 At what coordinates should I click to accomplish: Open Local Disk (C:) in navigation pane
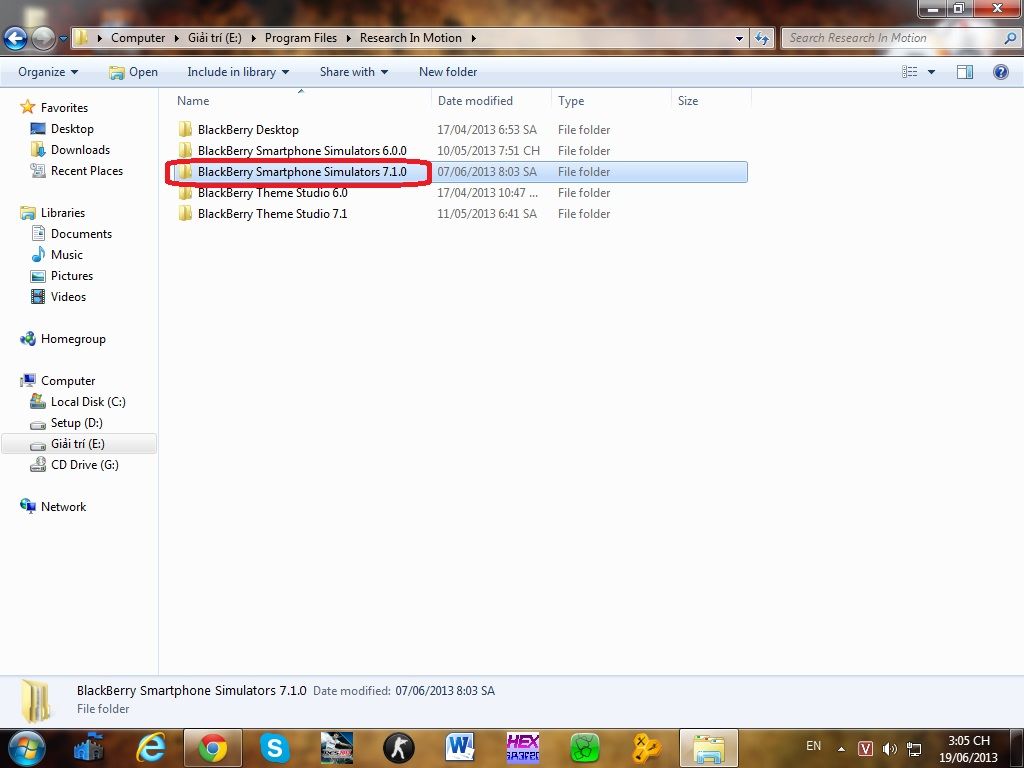click(88, 402)
